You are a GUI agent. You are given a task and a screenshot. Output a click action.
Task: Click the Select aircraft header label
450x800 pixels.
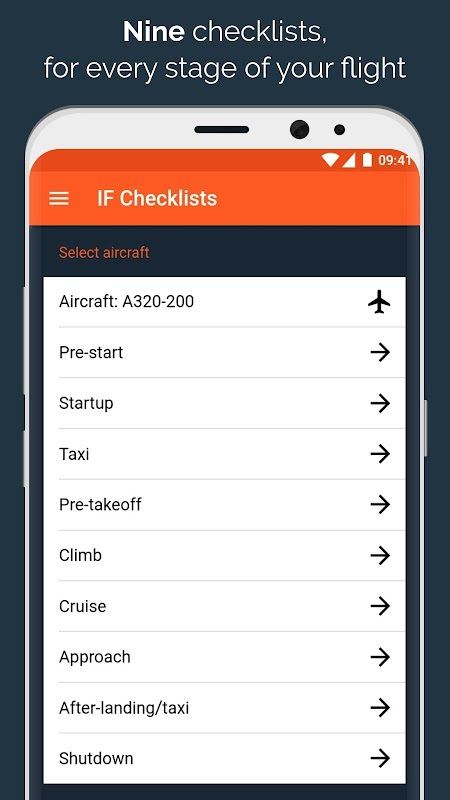(x=104, y=253)
